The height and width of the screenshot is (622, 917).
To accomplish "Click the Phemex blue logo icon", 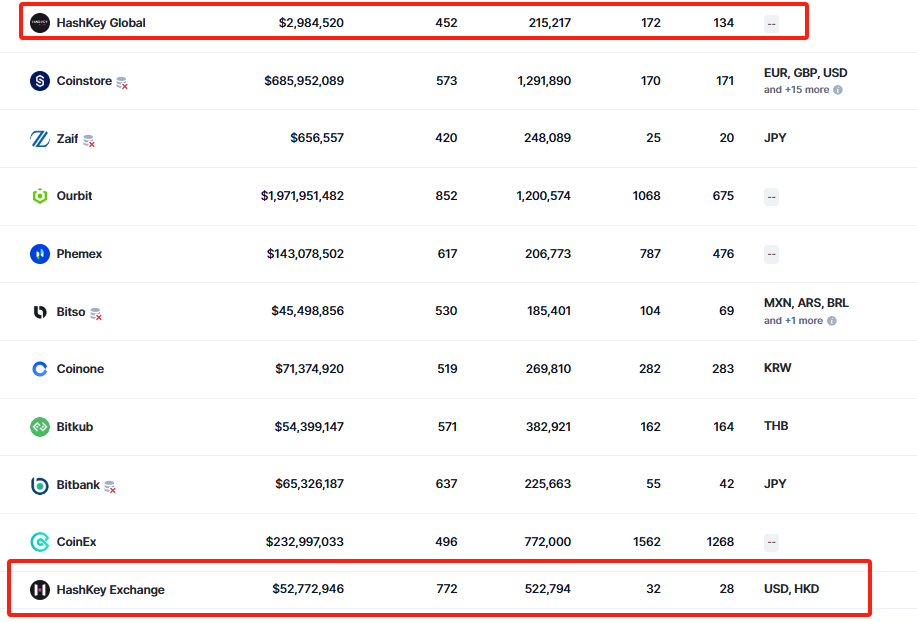I will pos(40,254).
